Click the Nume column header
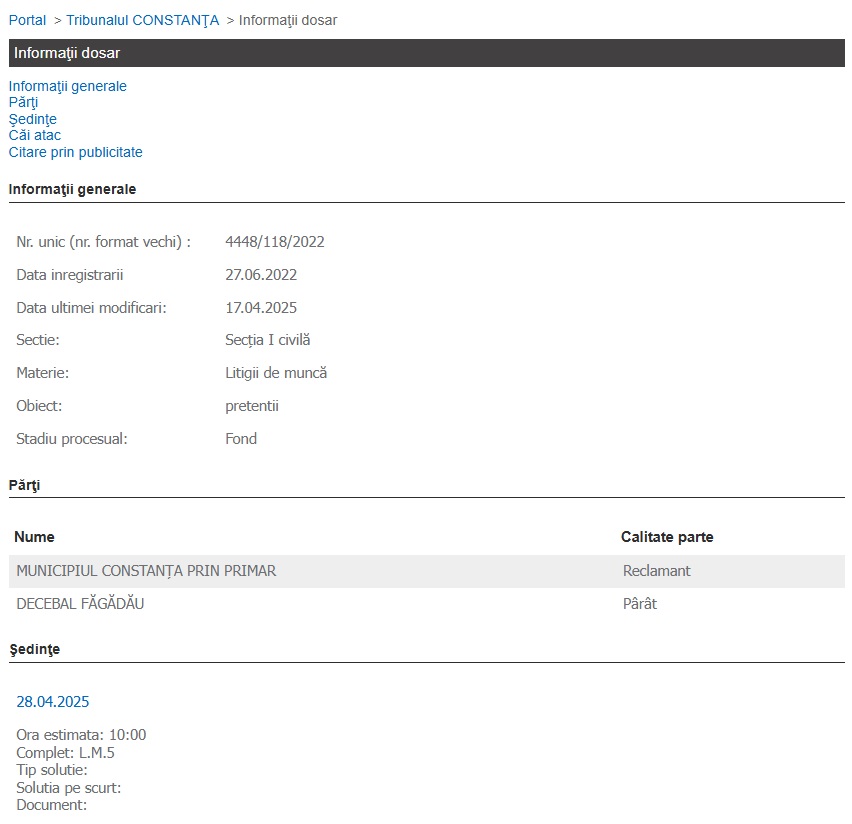Image resolution: width=852 pixels, height=824 pixels. 34,537
